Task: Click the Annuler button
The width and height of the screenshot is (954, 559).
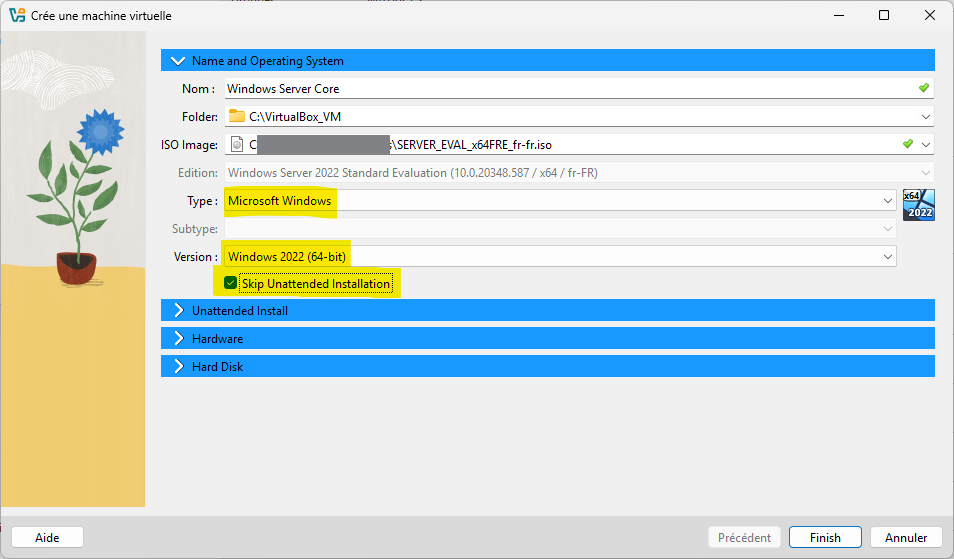Action: (906, 537)
